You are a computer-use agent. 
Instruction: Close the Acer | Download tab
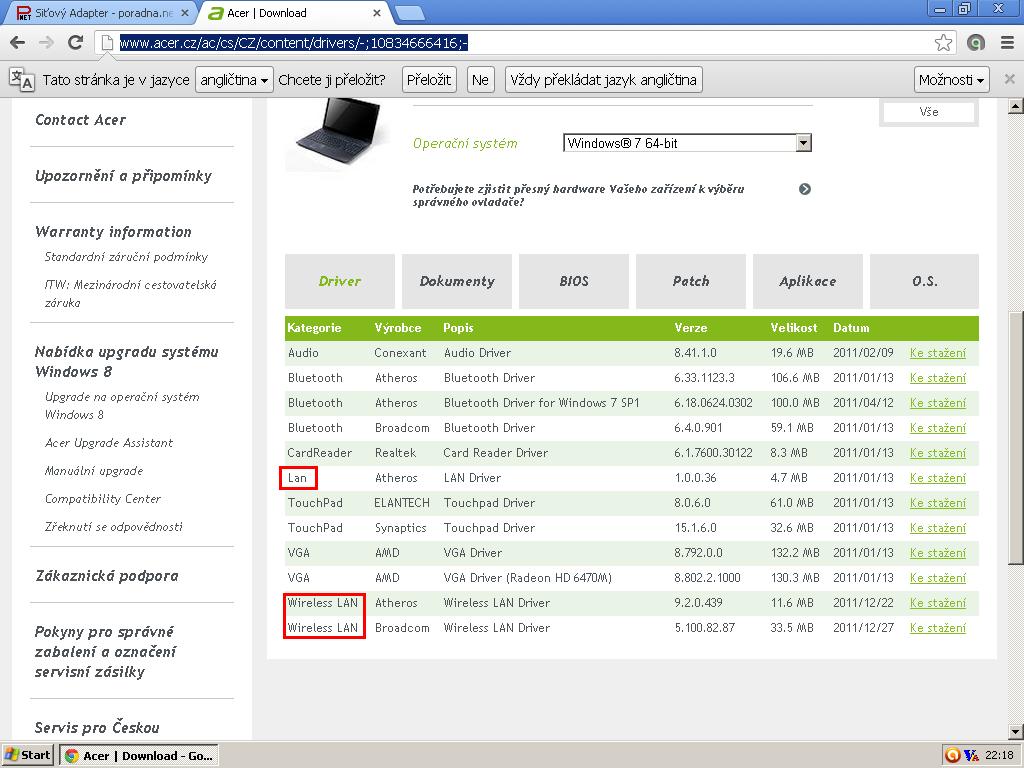click(x=377, y=13)
